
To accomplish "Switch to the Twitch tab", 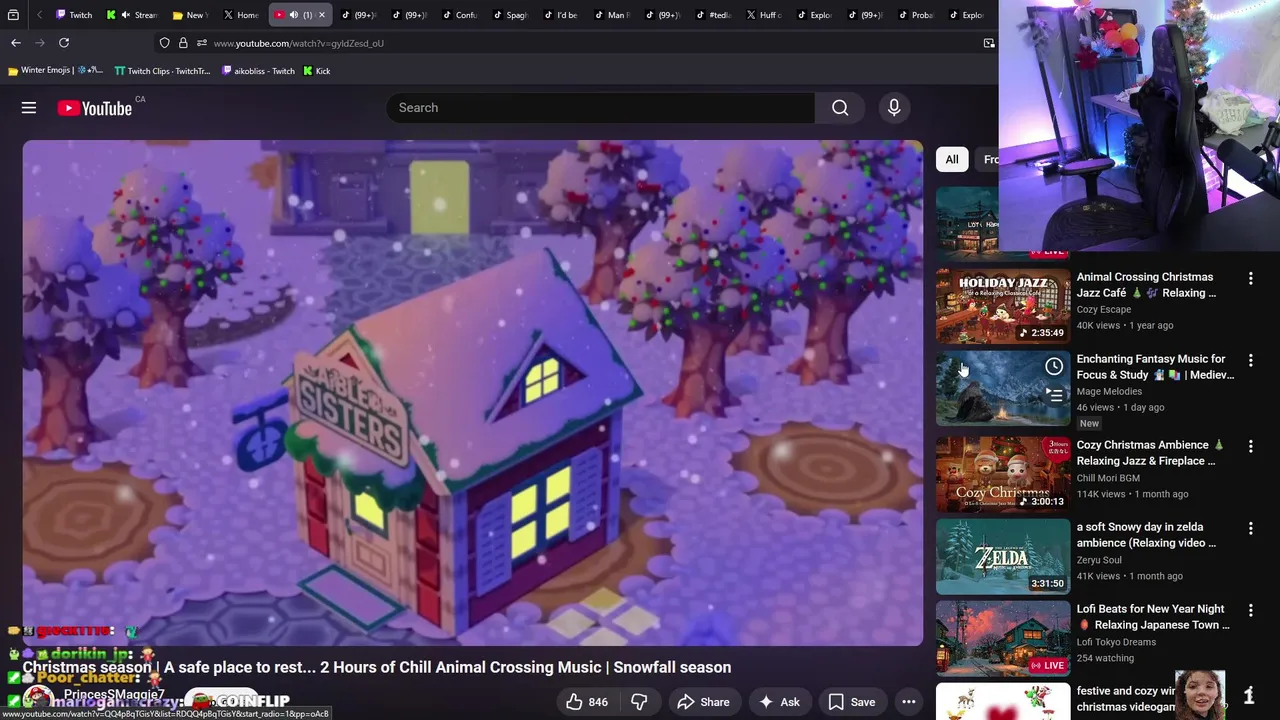I will coord(74,15).
